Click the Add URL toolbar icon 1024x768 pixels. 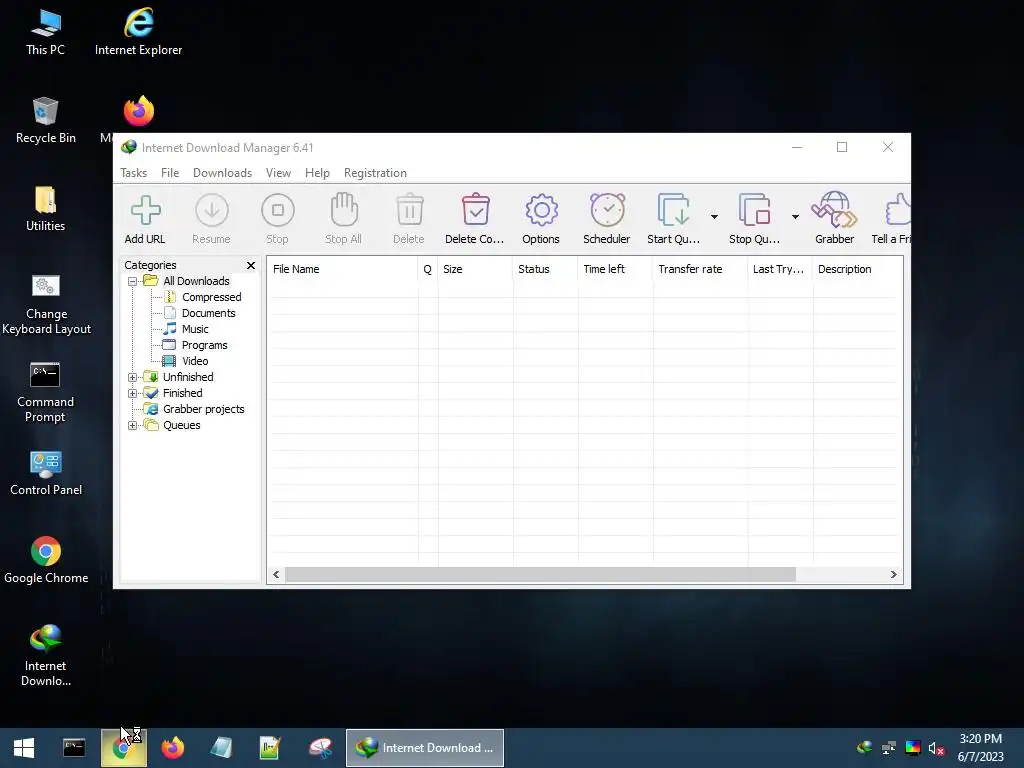(x=145, y=219)
